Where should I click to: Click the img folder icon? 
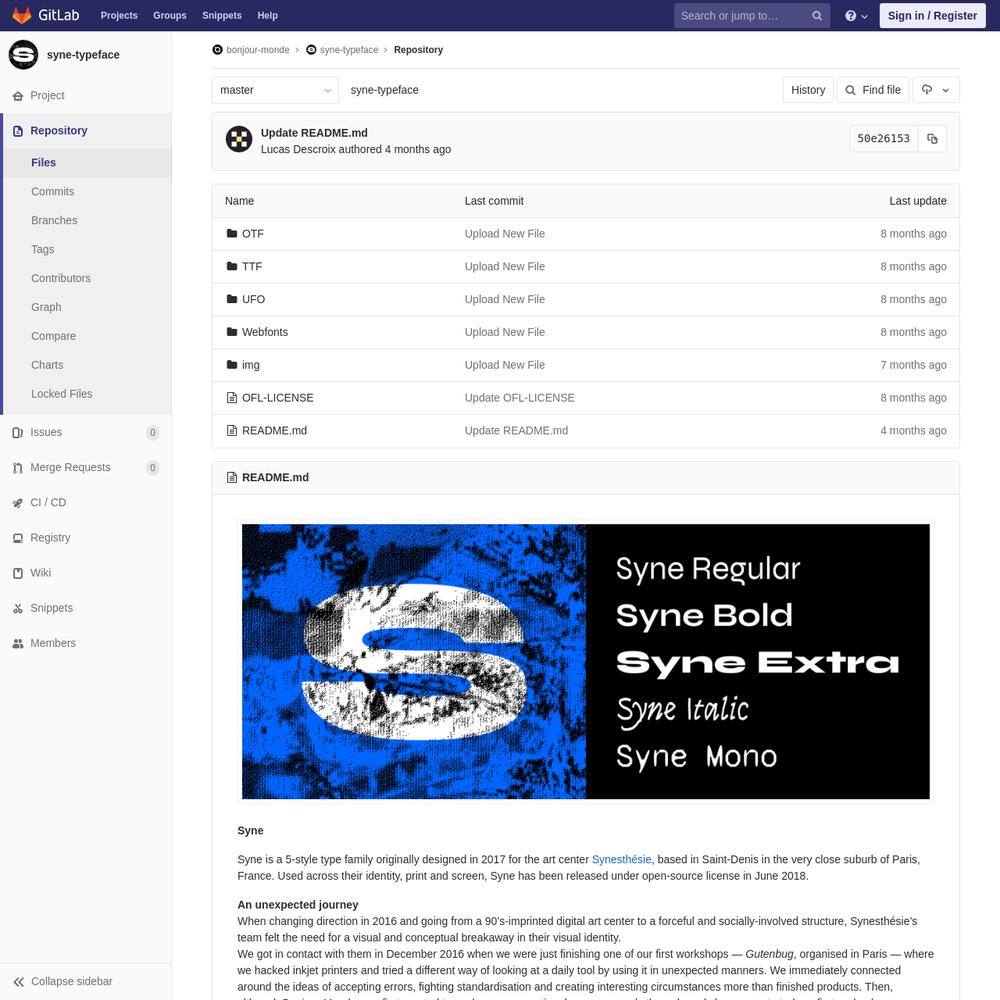click(x=232, y=365)
